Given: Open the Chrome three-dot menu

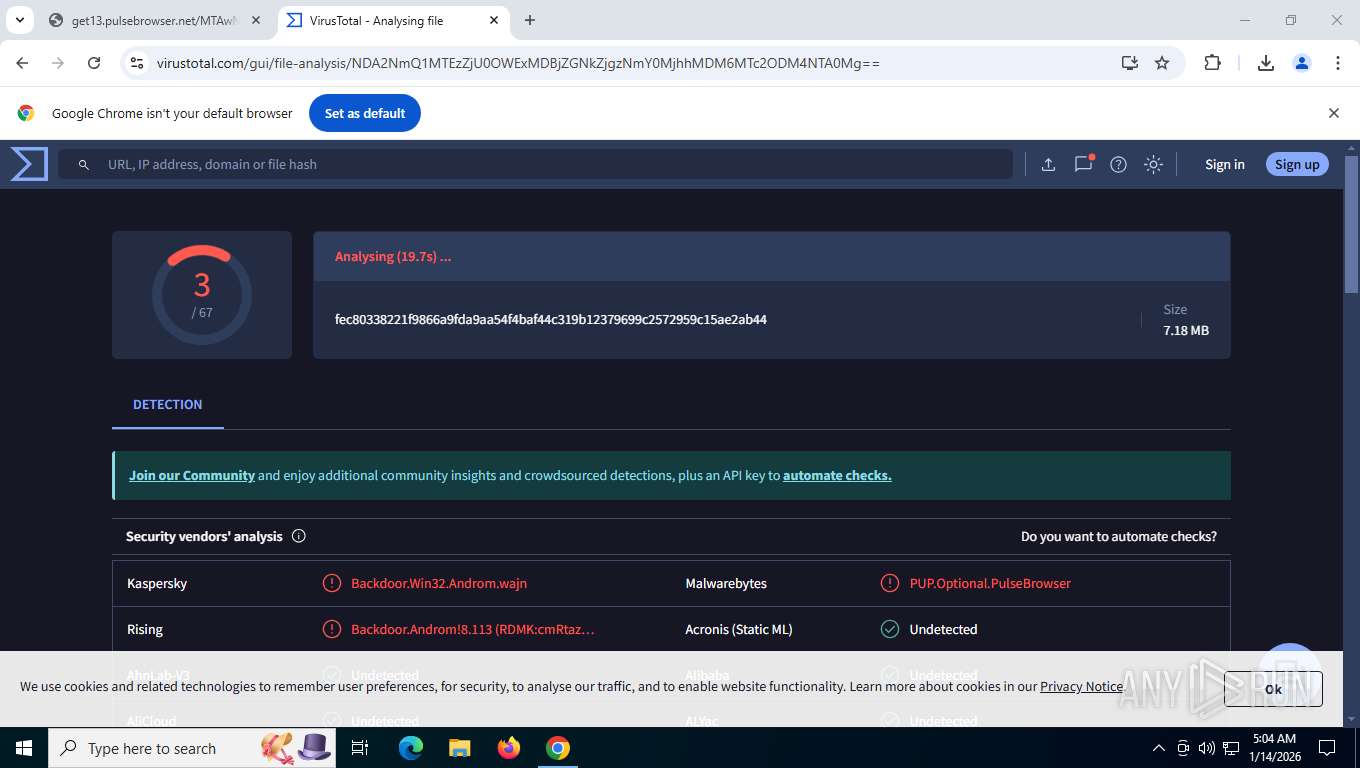Looking at the screenshot, I should 1337,63.
